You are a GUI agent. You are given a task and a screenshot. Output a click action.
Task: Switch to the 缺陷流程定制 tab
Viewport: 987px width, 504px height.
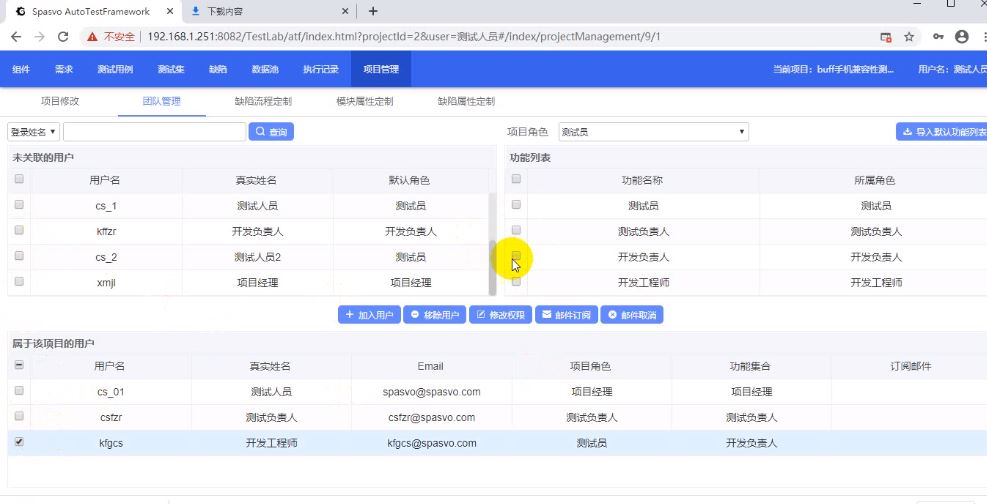pos(262,102)
